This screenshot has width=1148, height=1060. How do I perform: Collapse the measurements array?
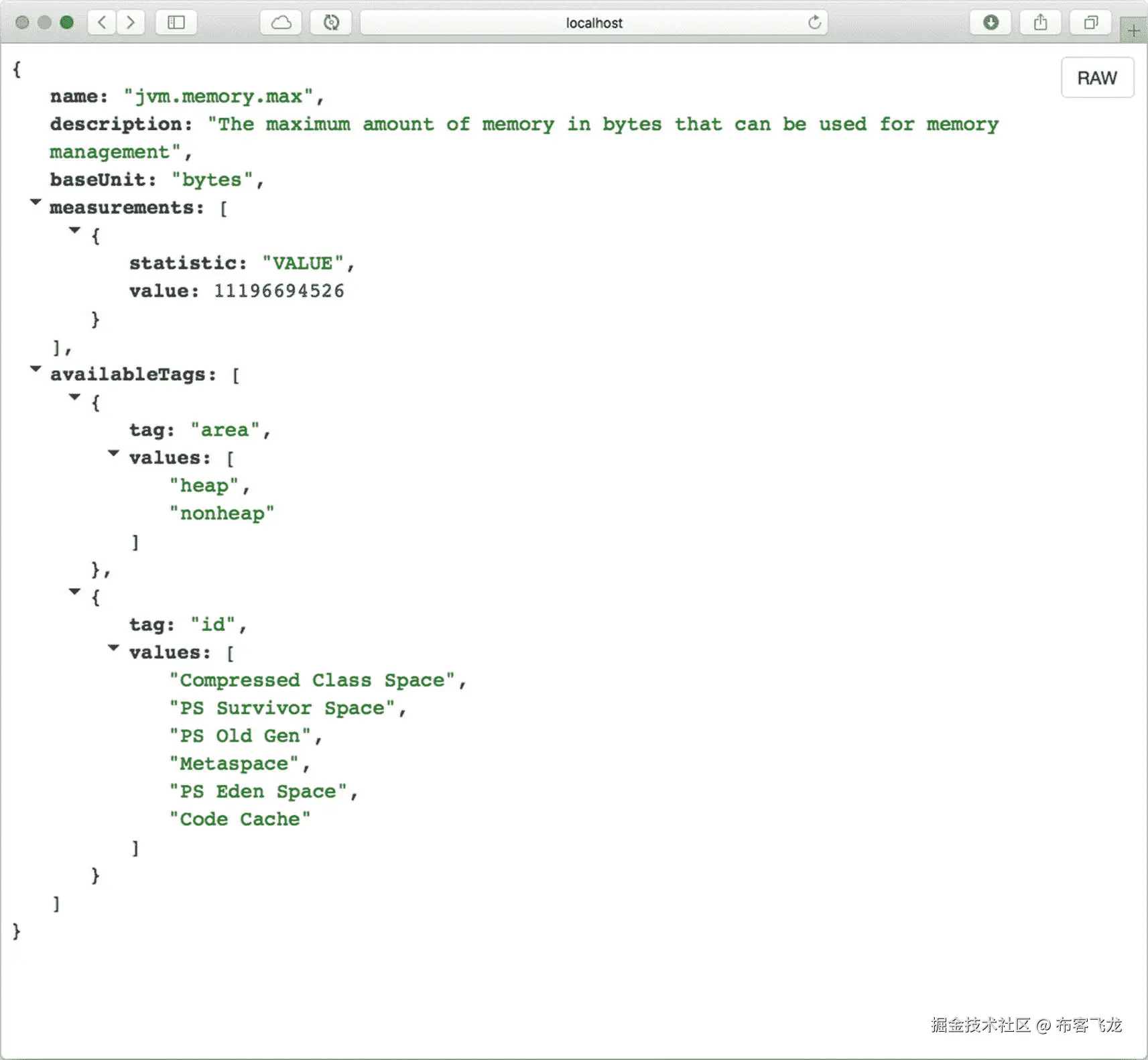tap(36, 202)
